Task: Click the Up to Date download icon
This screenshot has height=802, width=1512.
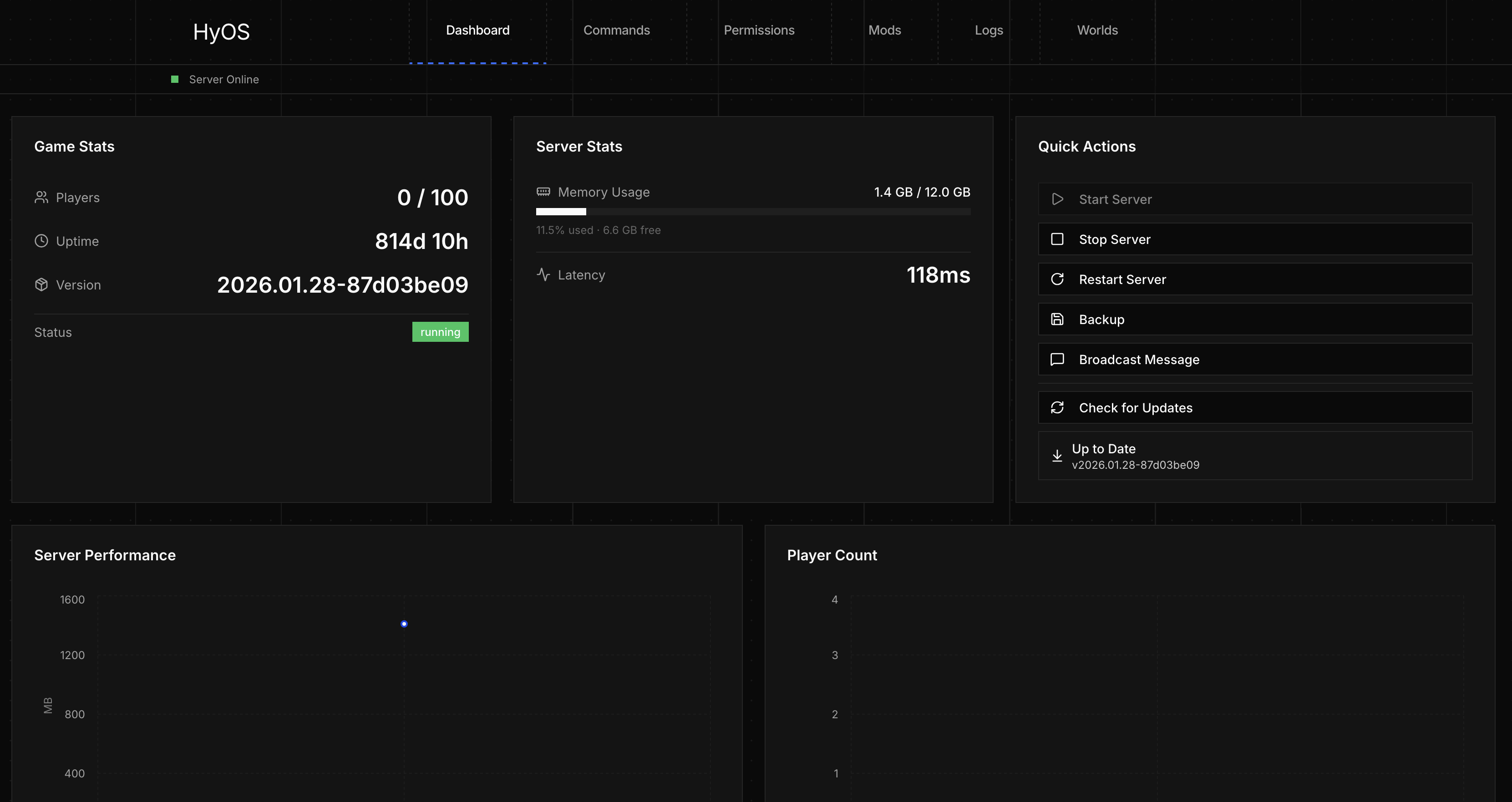Action: [x=1057, y=456]
